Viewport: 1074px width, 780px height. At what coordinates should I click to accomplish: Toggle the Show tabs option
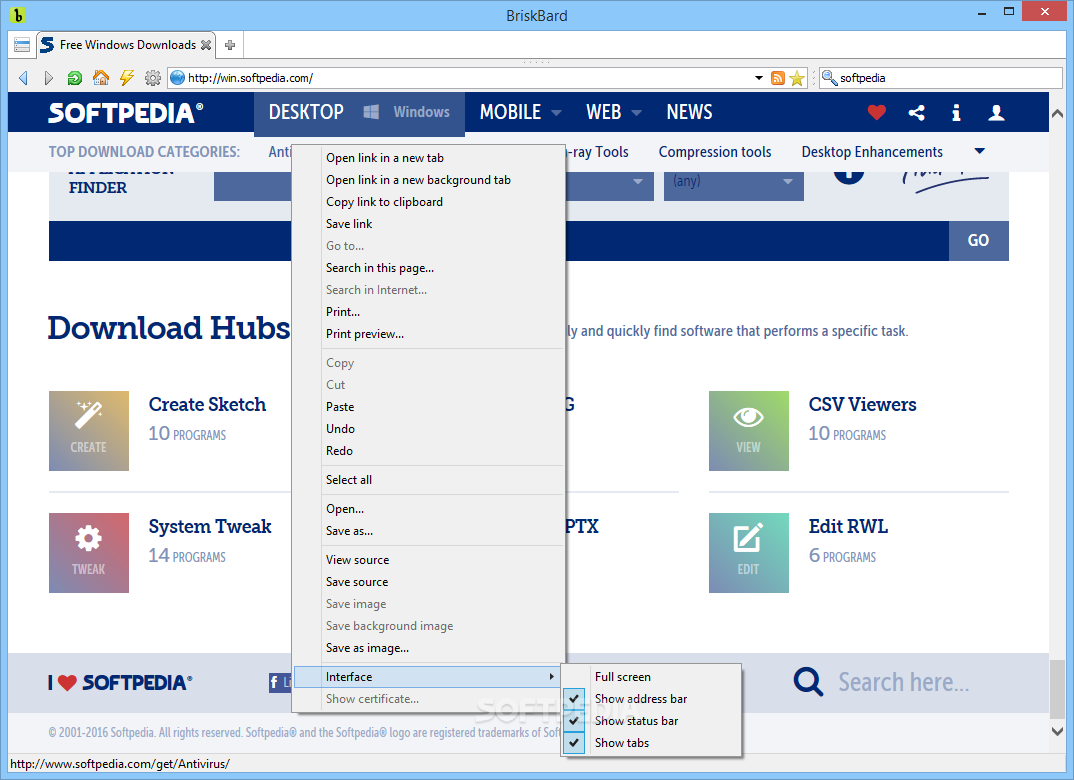click(651, 742)
